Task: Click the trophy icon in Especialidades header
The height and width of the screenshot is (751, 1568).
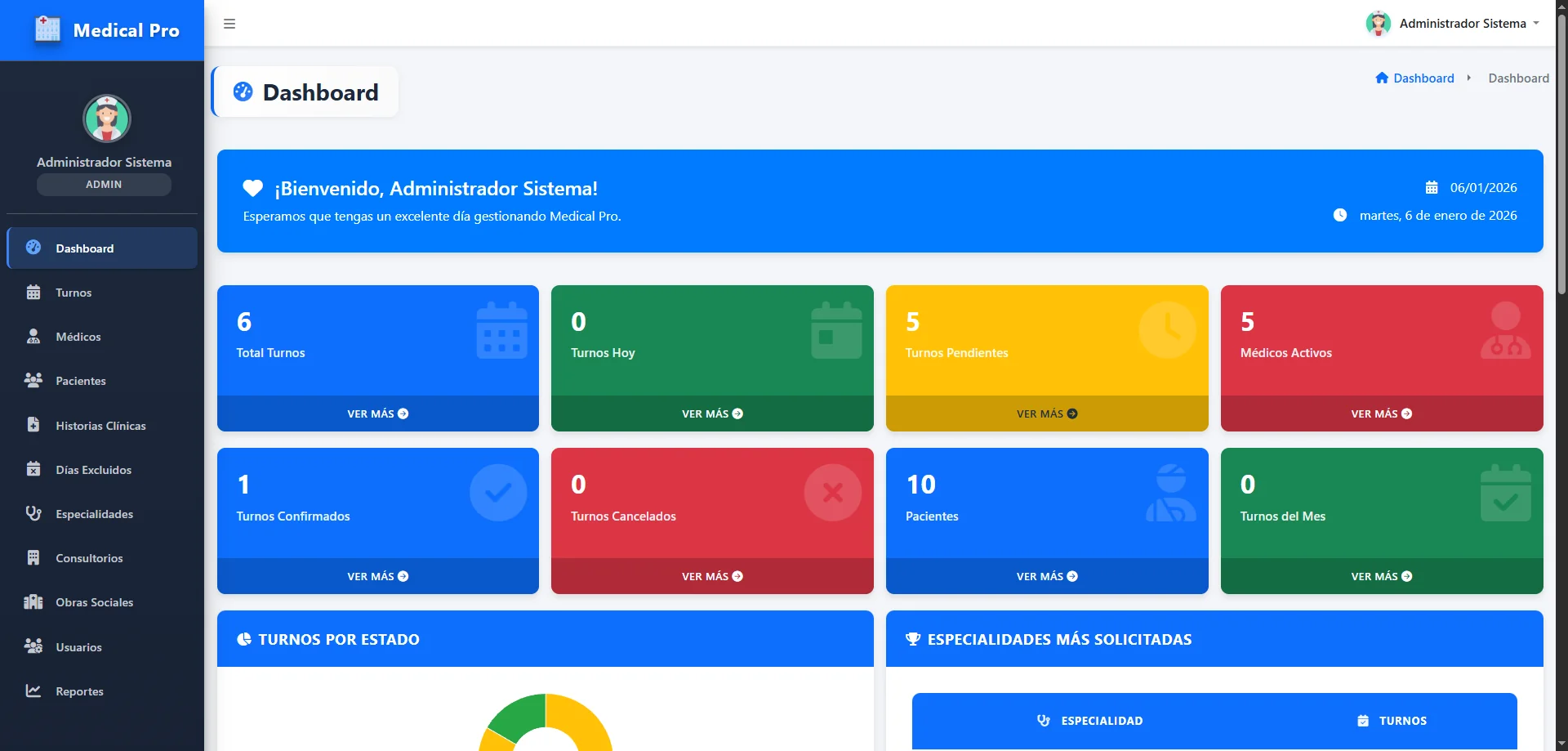Action: [x=913, y=639]
